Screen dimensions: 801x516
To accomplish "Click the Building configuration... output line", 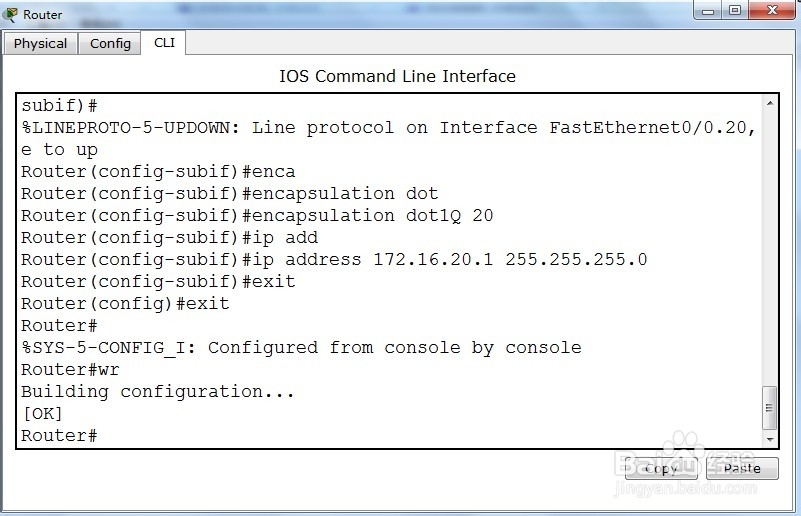I will pyautogui.click(x=158, y=392).
